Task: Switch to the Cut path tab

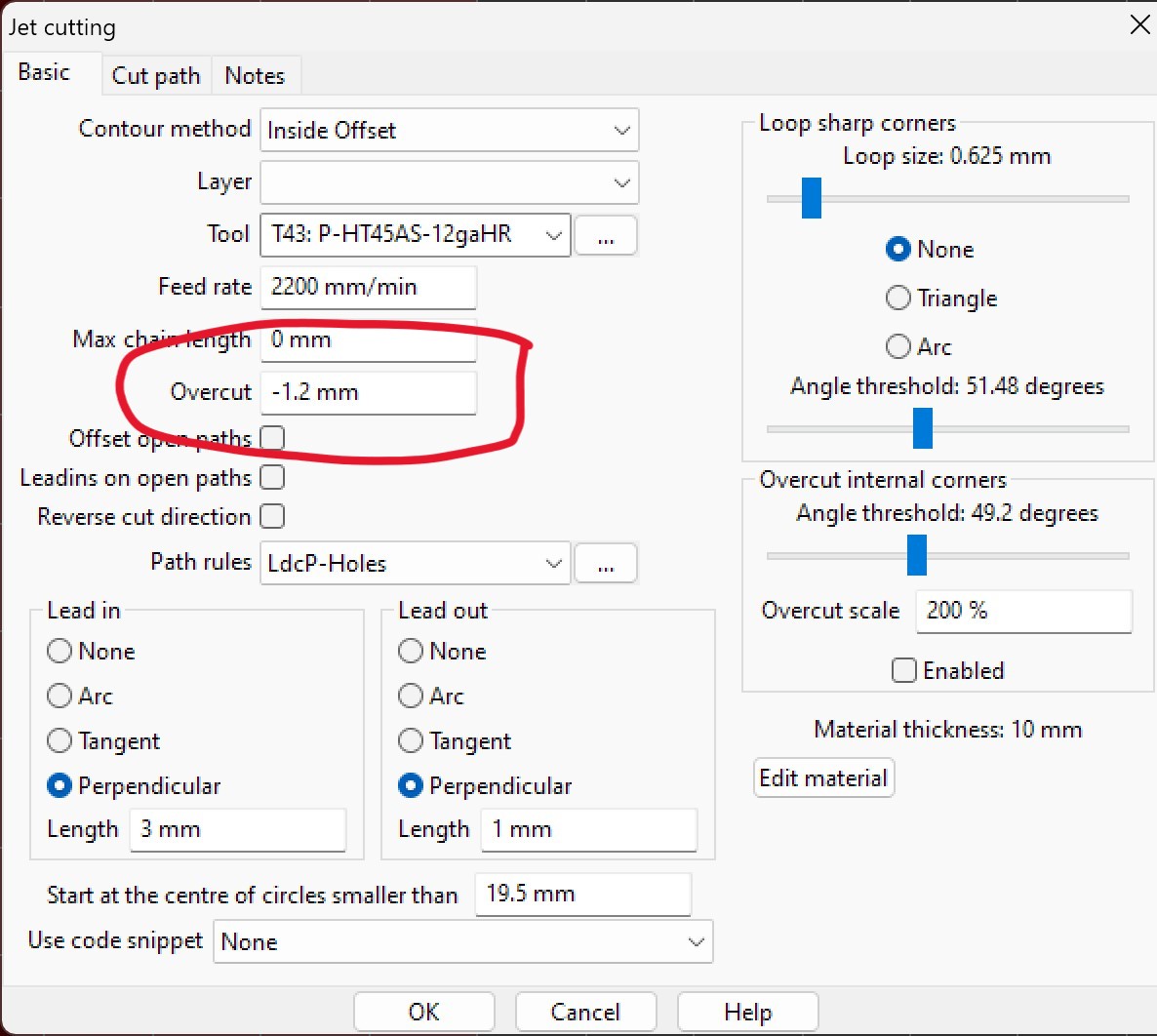Action: (156, 76)
